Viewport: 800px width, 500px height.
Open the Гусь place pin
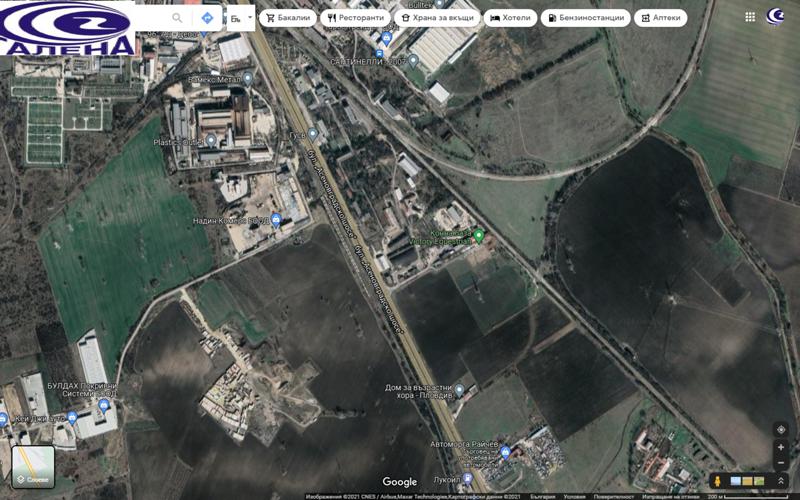tap(313, 134)
